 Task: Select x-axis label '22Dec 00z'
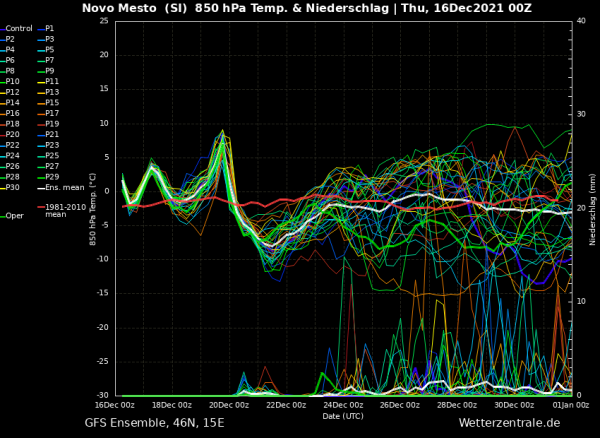pyautogui.click(x=287, y=405)
